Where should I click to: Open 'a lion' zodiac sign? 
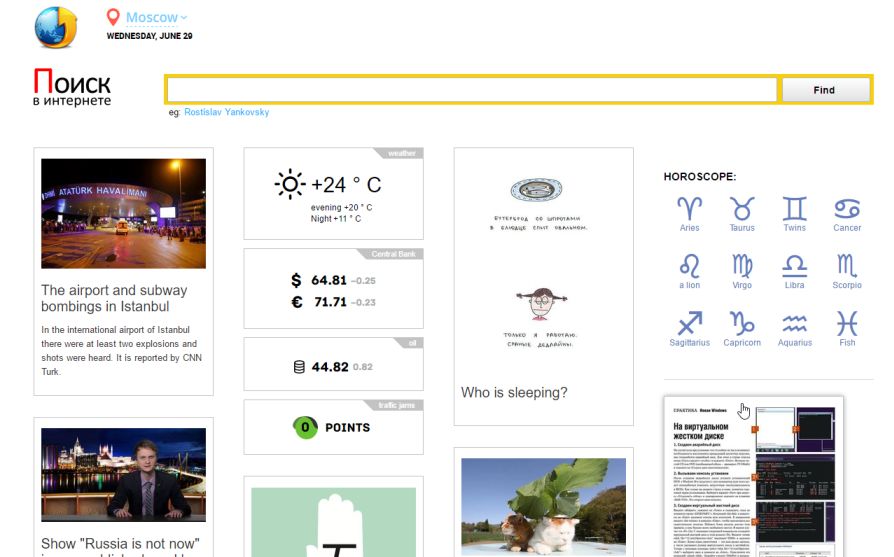(x=689, y=266)
